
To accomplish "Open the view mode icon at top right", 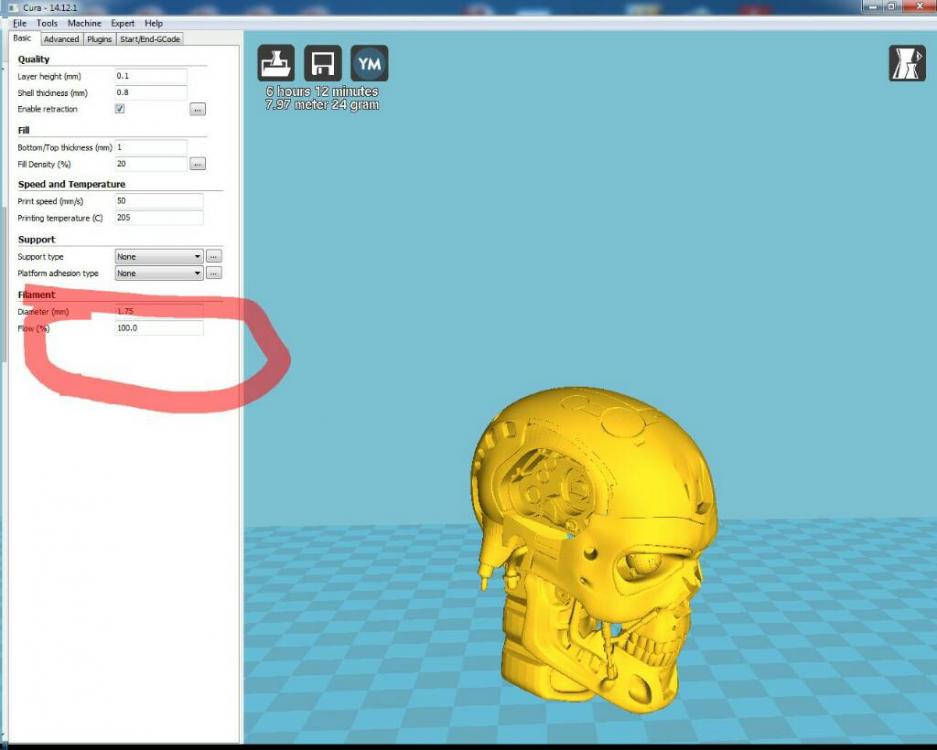I will (907, 63).
